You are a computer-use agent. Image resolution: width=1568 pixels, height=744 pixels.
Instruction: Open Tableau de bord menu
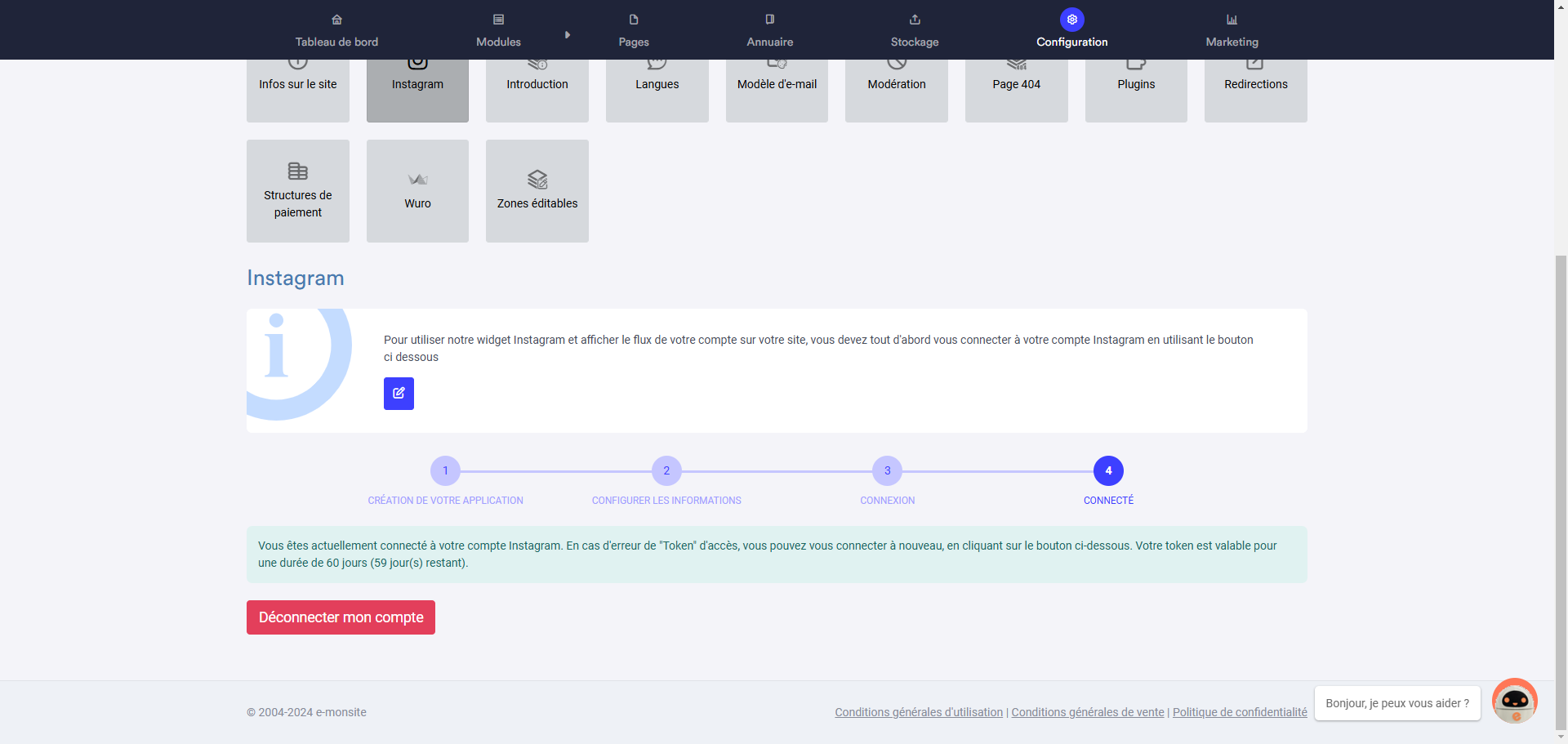(x=336, y=42)
